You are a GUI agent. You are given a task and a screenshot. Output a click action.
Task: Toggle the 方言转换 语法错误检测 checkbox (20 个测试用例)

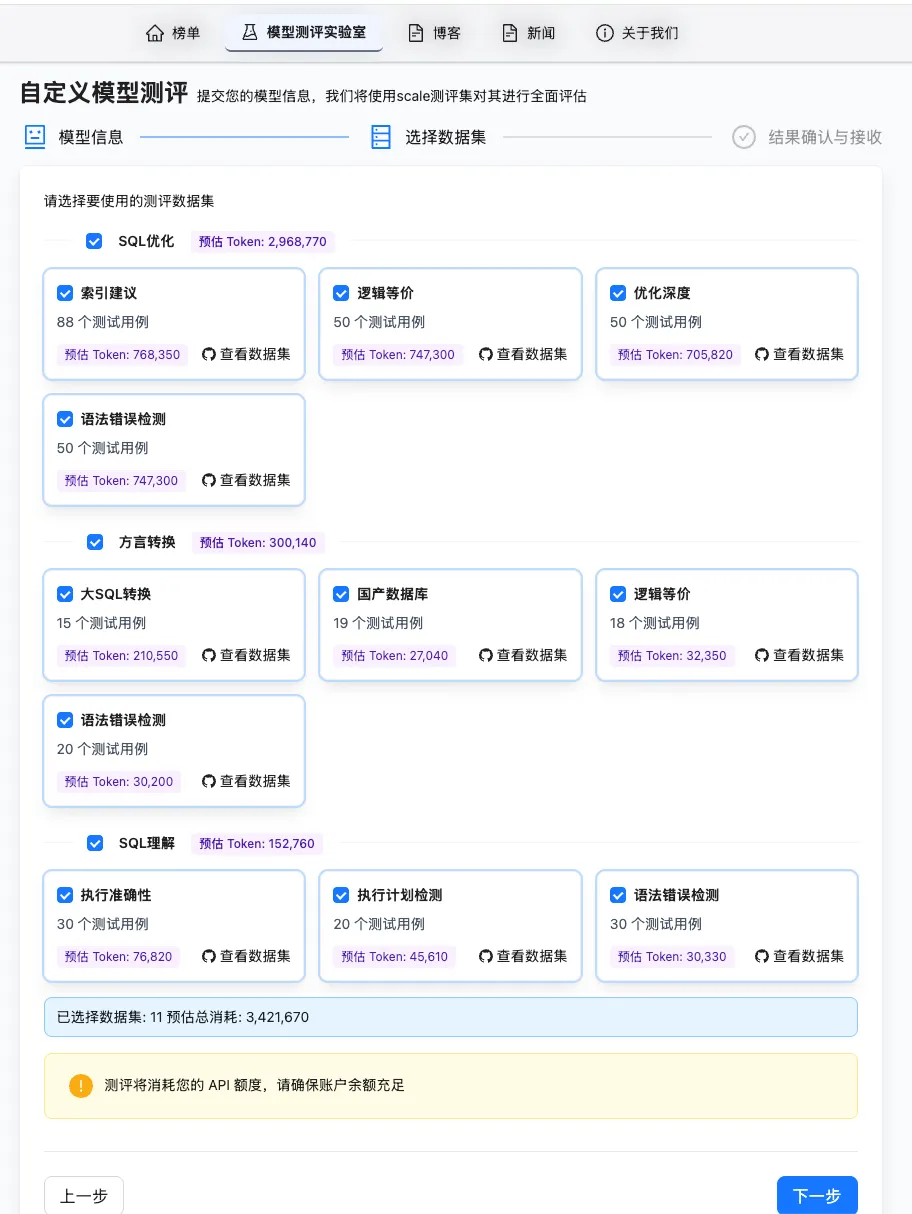[x=65, y=720]
